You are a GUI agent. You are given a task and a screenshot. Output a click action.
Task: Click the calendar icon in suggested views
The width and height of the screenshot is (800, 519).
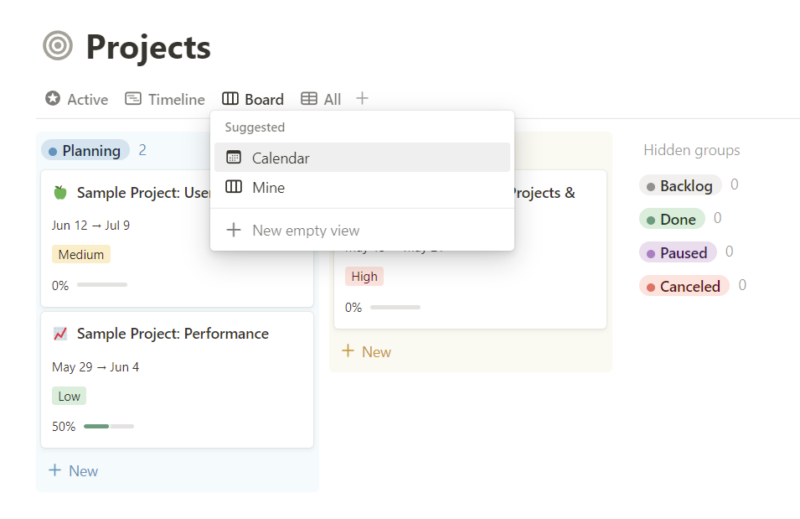click(234, 158)
